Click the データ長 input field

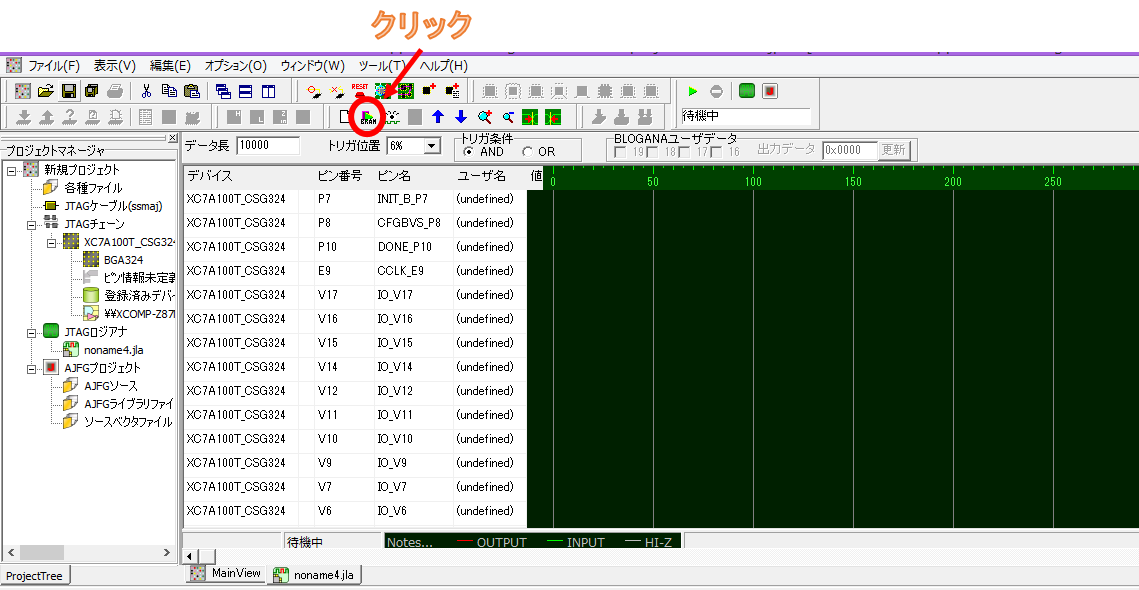268,146
